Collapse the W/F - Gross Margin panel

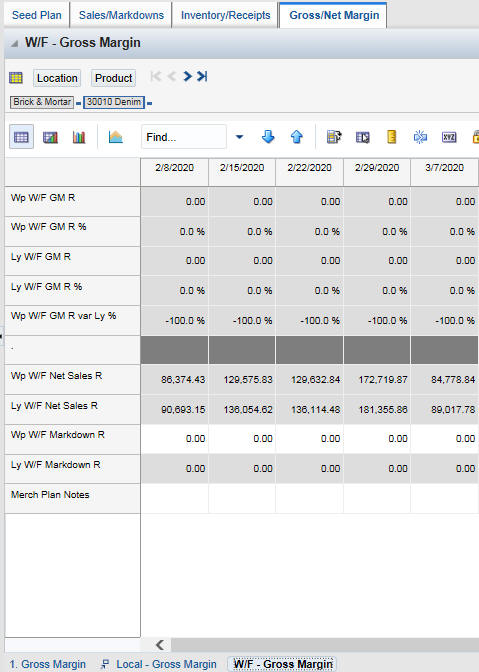pyautogui.click(x=15, y=43)
